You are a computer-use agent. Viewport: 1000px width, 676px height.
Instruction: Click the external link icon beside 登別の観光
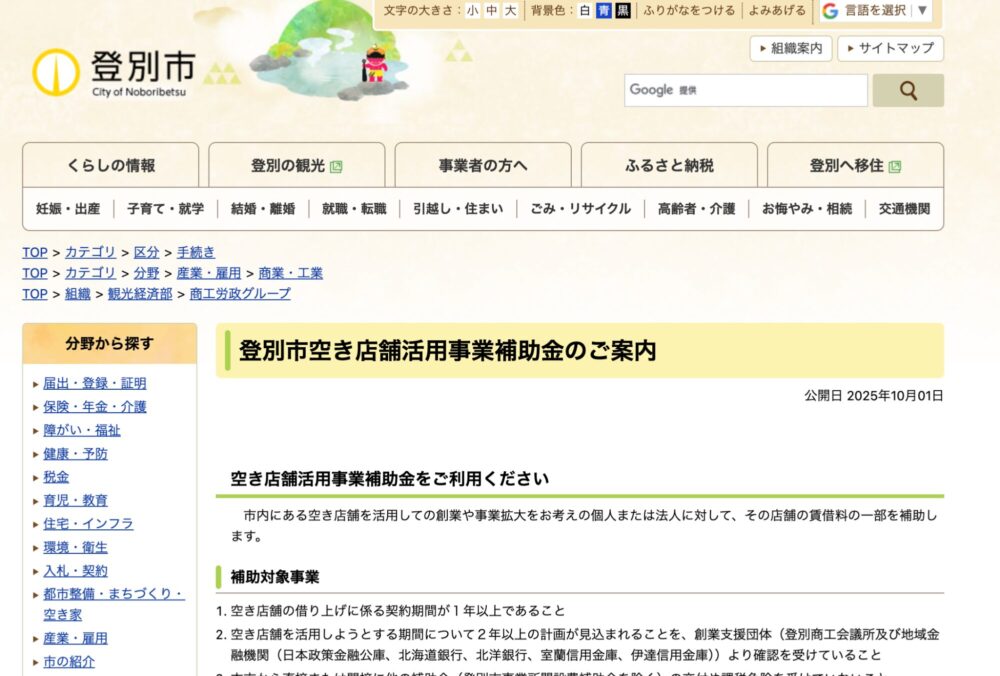(x=336, y=166)
